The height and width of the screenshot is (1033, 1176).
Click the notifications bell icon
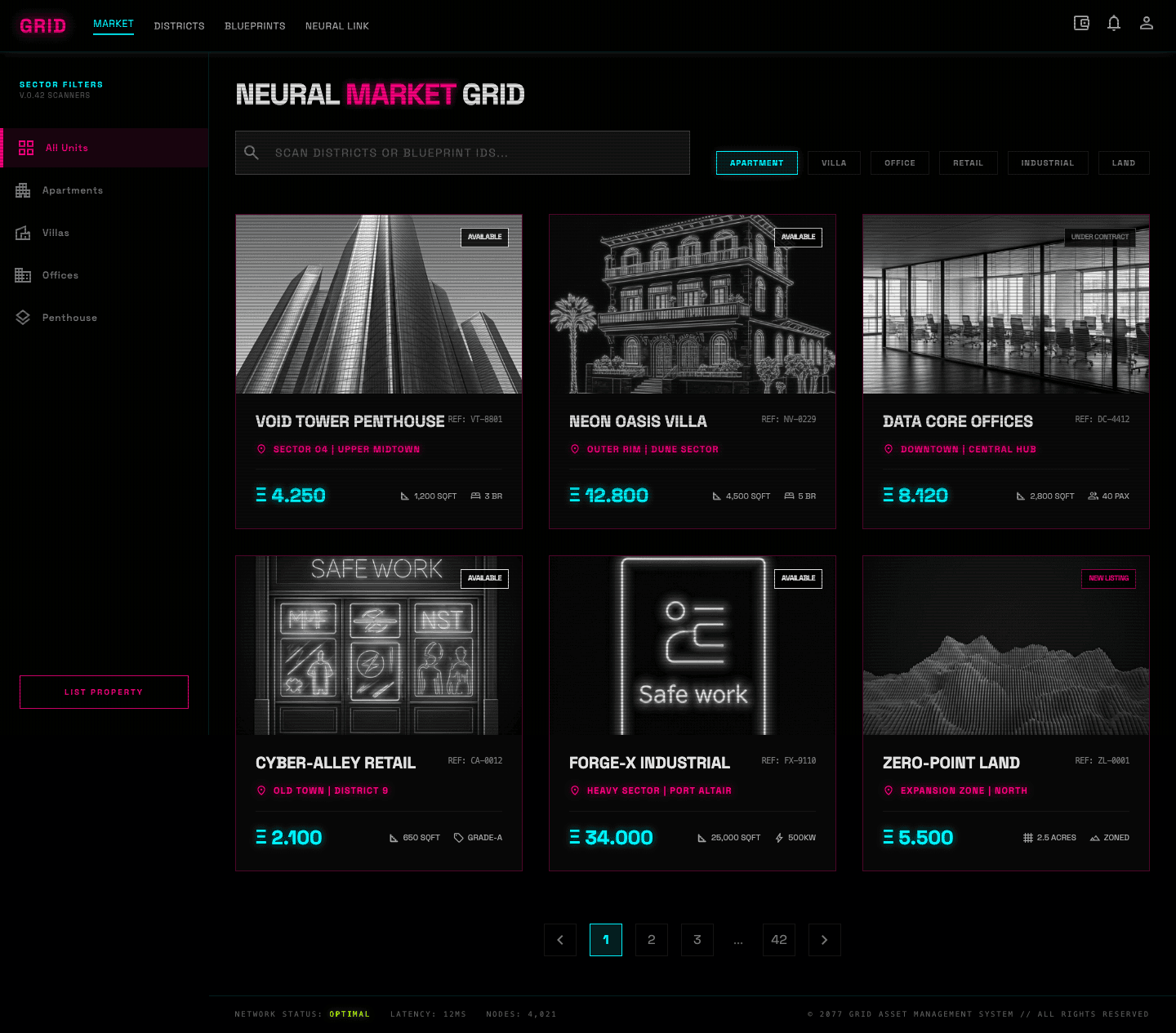click(x=1114, y=23)
